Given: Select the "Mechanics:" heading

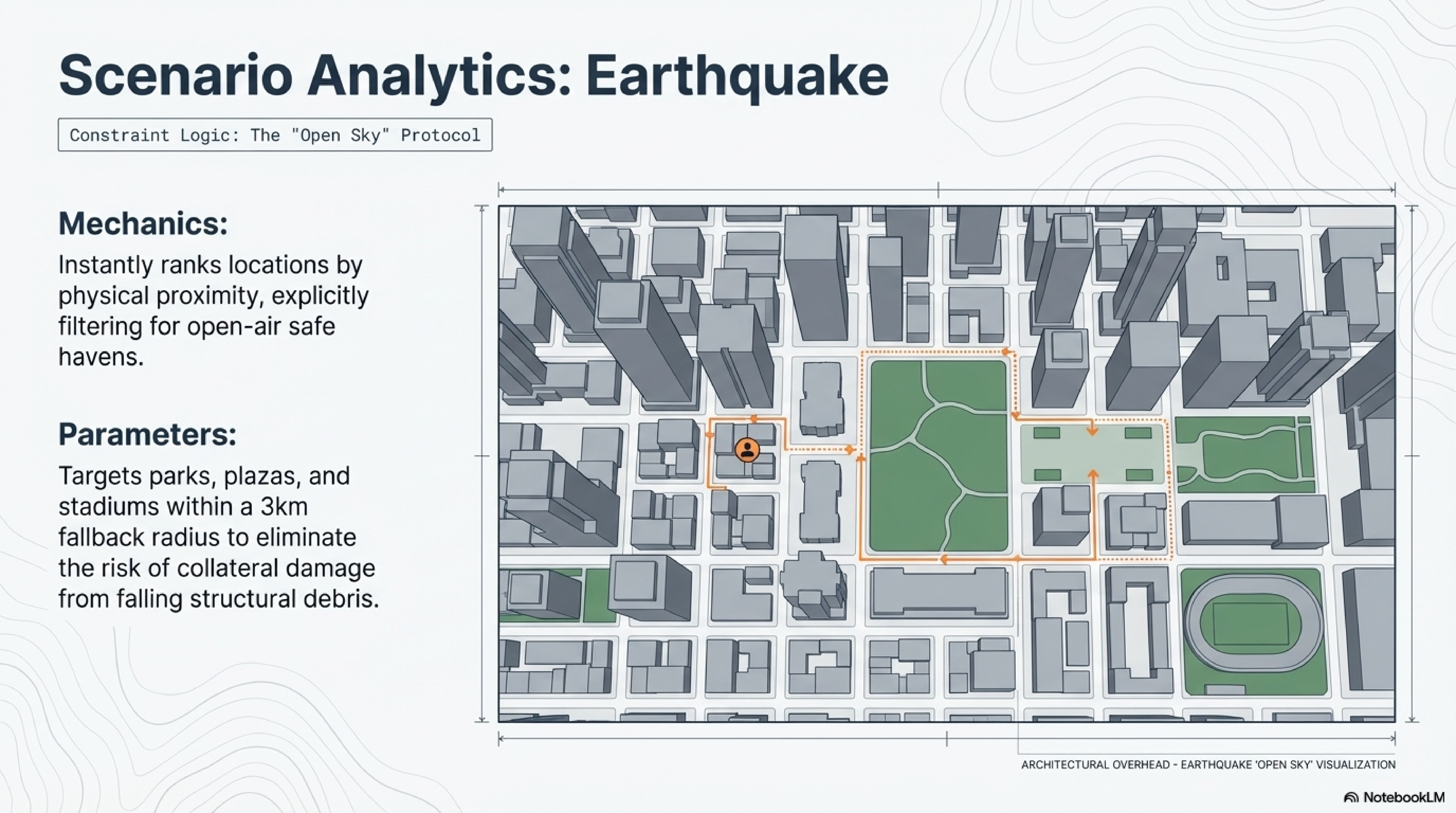Looking at the screenshot, I should point(143,223).
